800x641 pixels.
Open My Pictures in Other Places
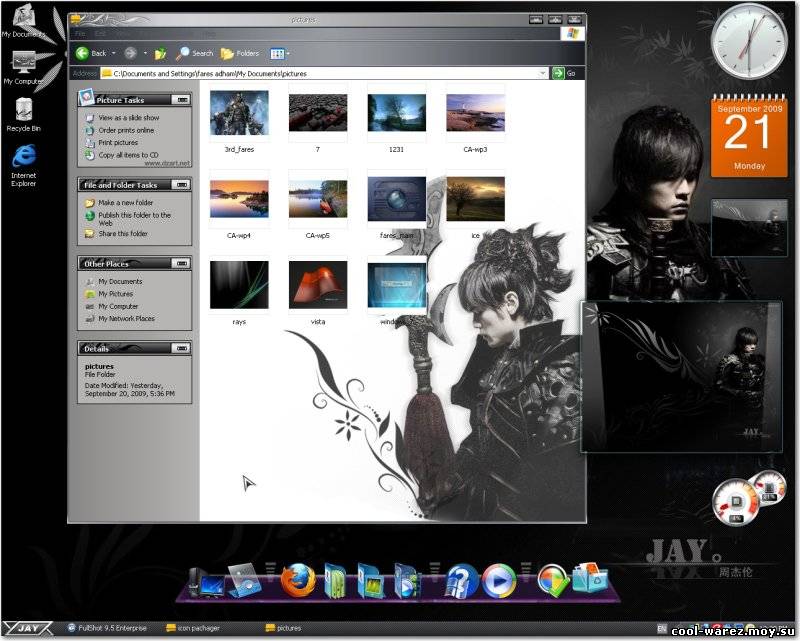pos(115,294)
